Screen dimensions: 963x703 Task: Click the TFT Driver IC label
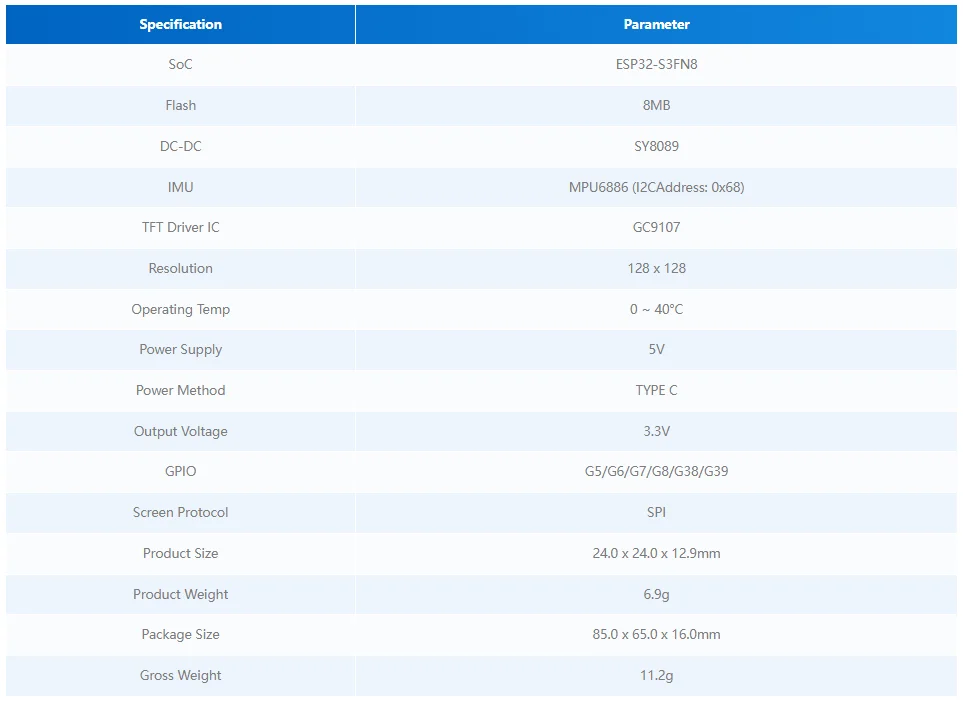[181, 227]
